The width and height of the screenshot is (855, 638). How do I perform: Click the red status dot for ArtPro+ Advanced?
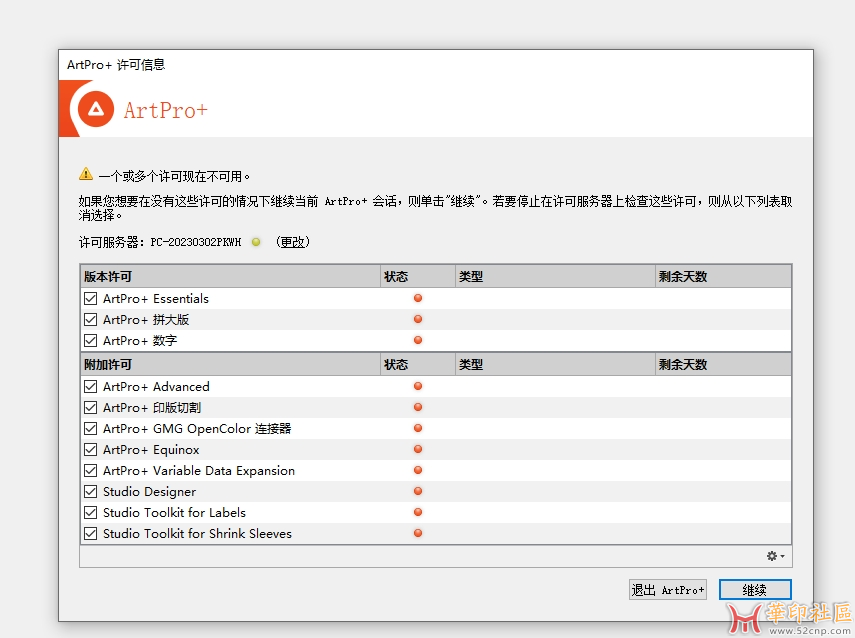pos(418,386)
